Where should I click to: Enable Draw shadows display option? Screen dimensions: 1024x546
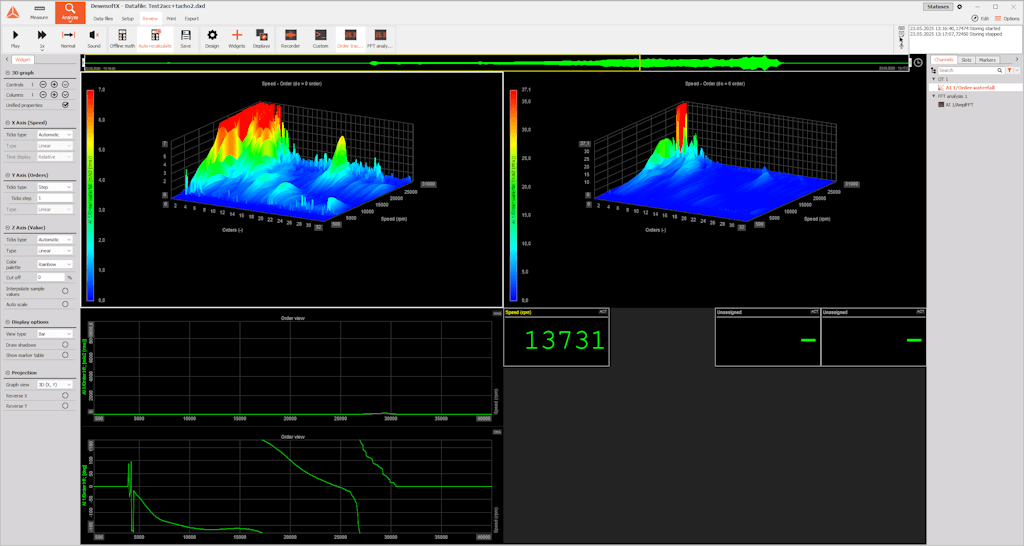point(65,345)
